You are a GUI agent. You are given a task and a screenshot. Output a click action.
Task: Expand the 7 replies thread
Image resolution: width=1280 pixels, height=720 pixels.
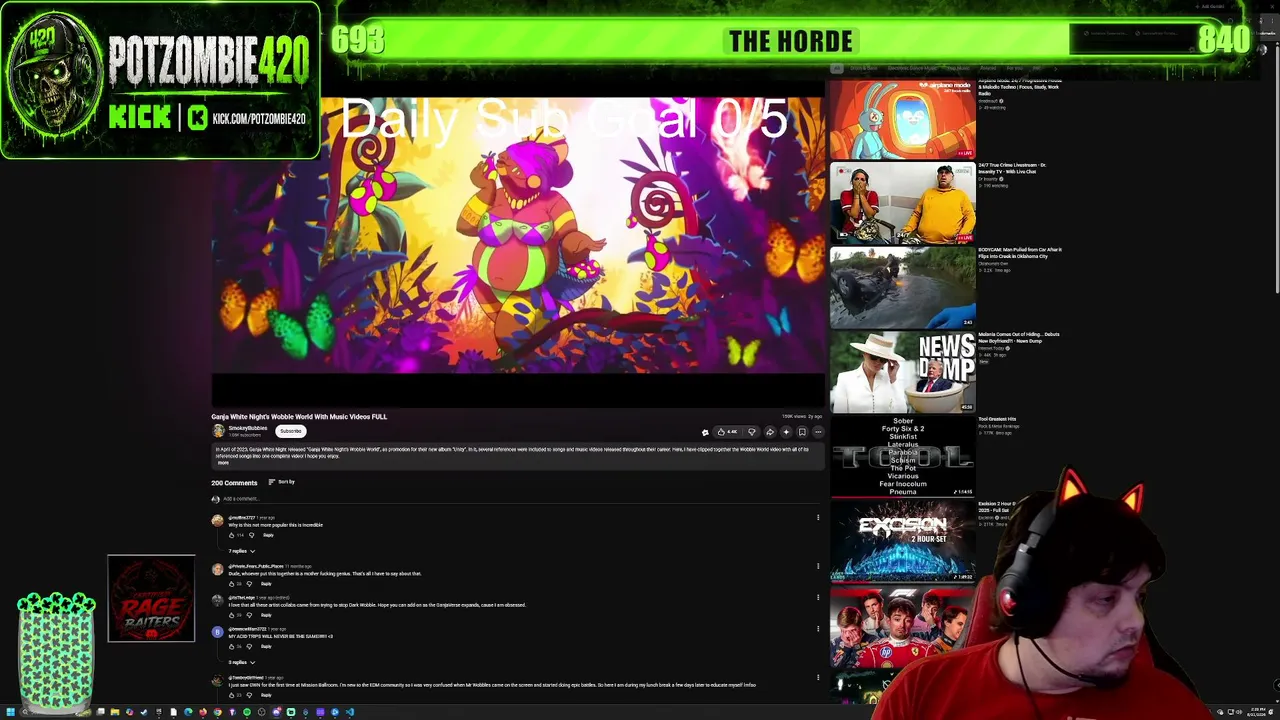(x=242, y=551)
